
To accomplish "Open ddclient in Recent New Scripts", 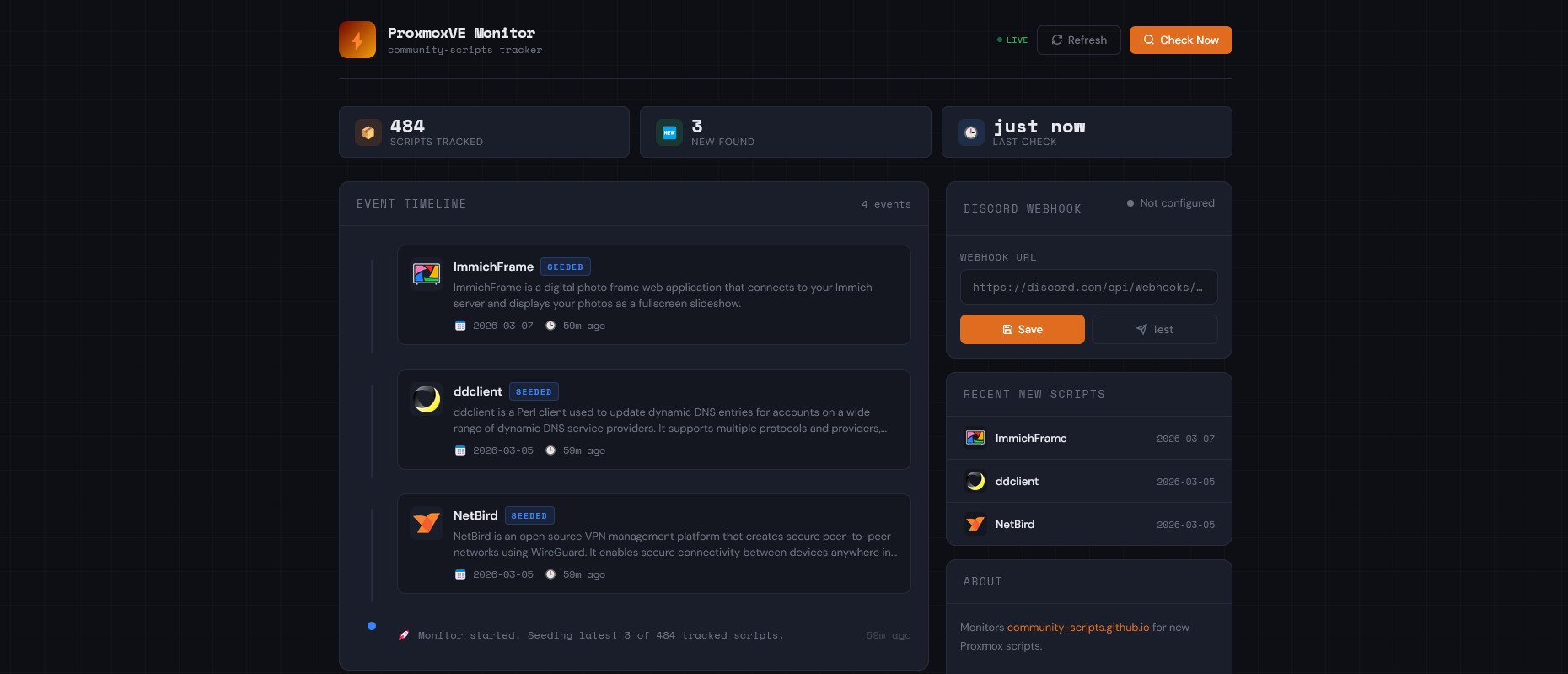I will tap(1089, 482).
